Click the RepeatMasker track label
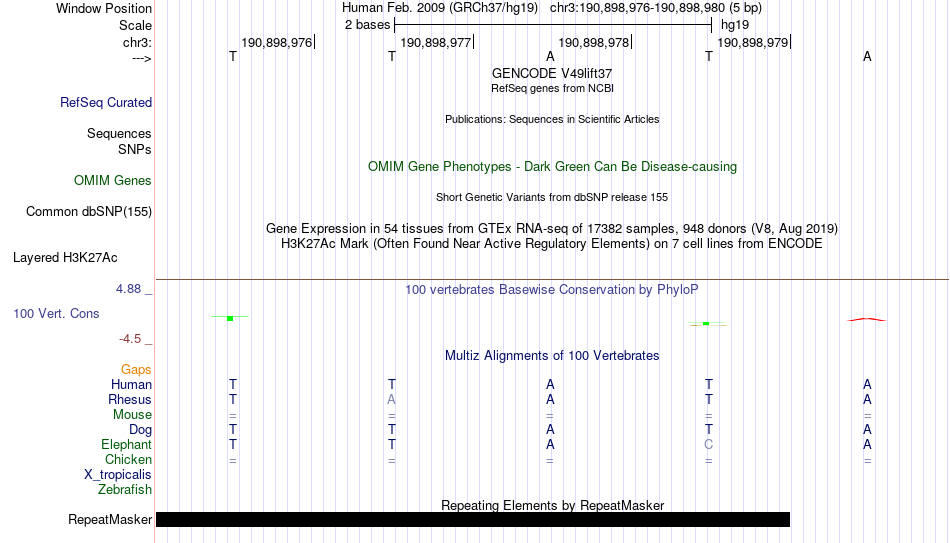The height and width of the screenshot is (543, 950). 110,519
